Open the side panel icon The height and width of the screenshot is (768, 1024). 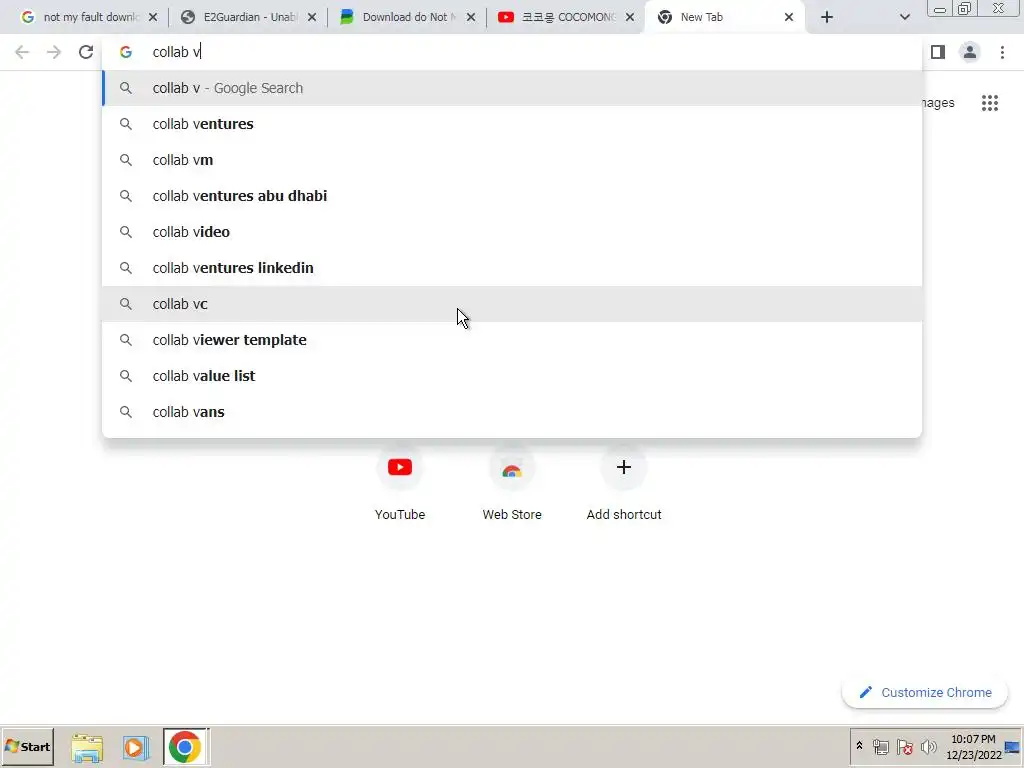point(938,52)
